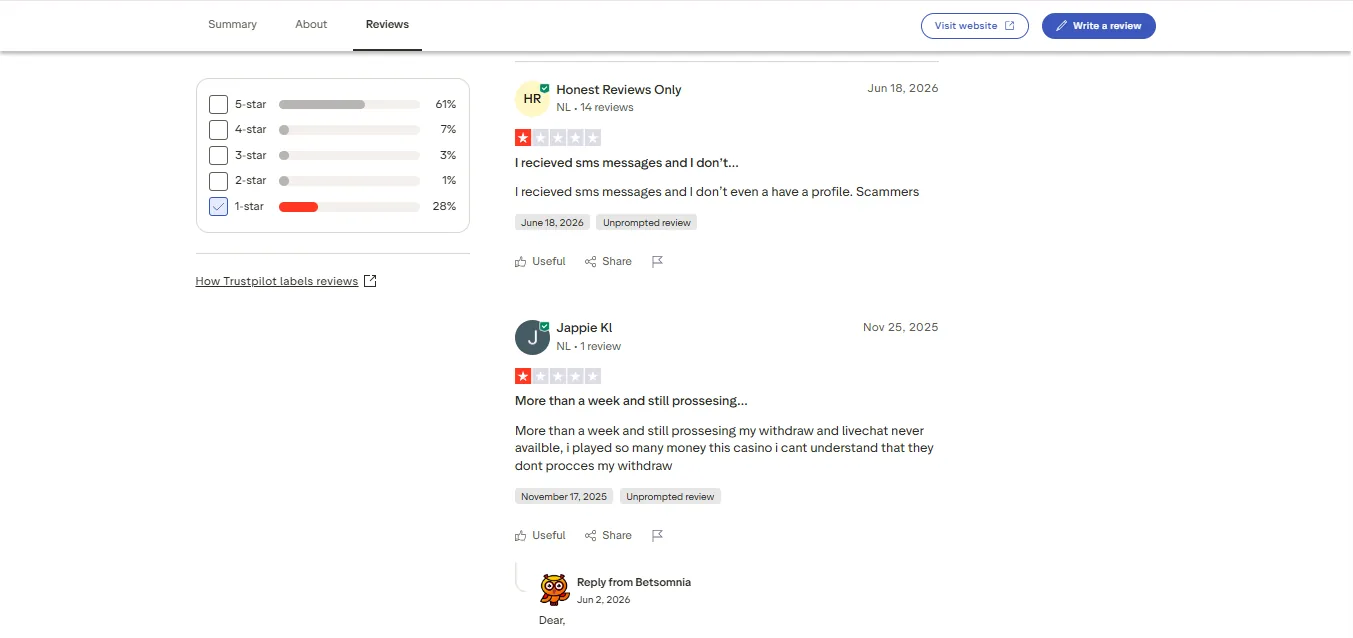Mark Jappie Kl's review as Useful
The width and height of the screenshot is (1353, 638).
click(540, 535)
